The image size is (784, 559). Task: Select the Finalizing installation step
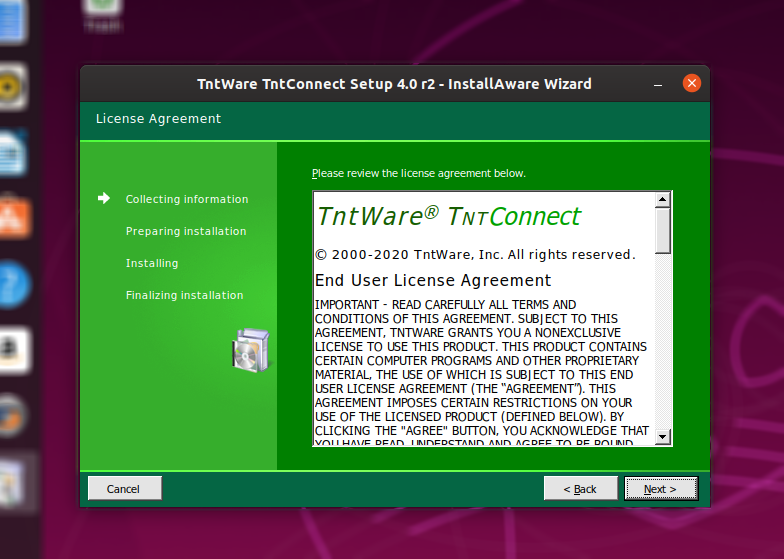coord(184,295)
